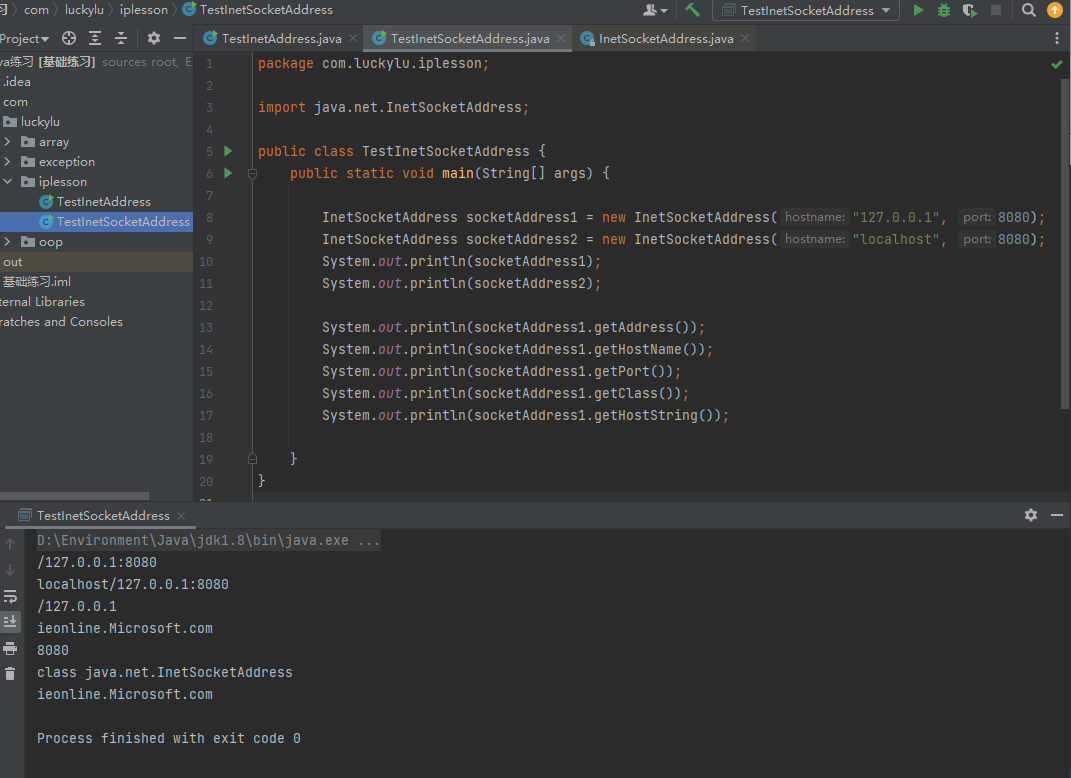Close the TestInetSocketAddress run tab
This screenshot has width=1071, height=778.
click(181, 516)
